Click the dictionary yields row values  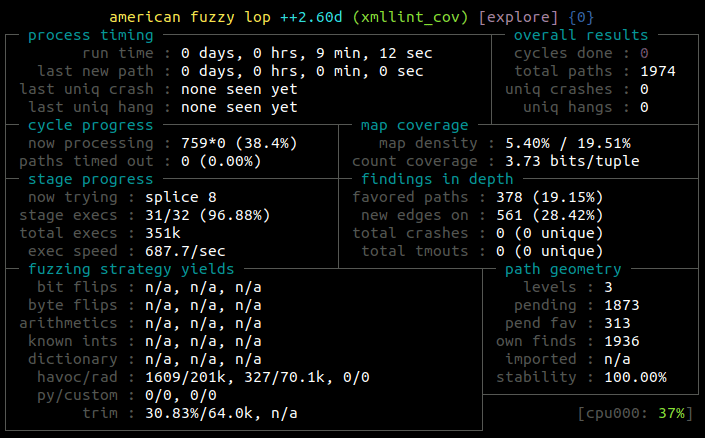(x=203, y=359)
